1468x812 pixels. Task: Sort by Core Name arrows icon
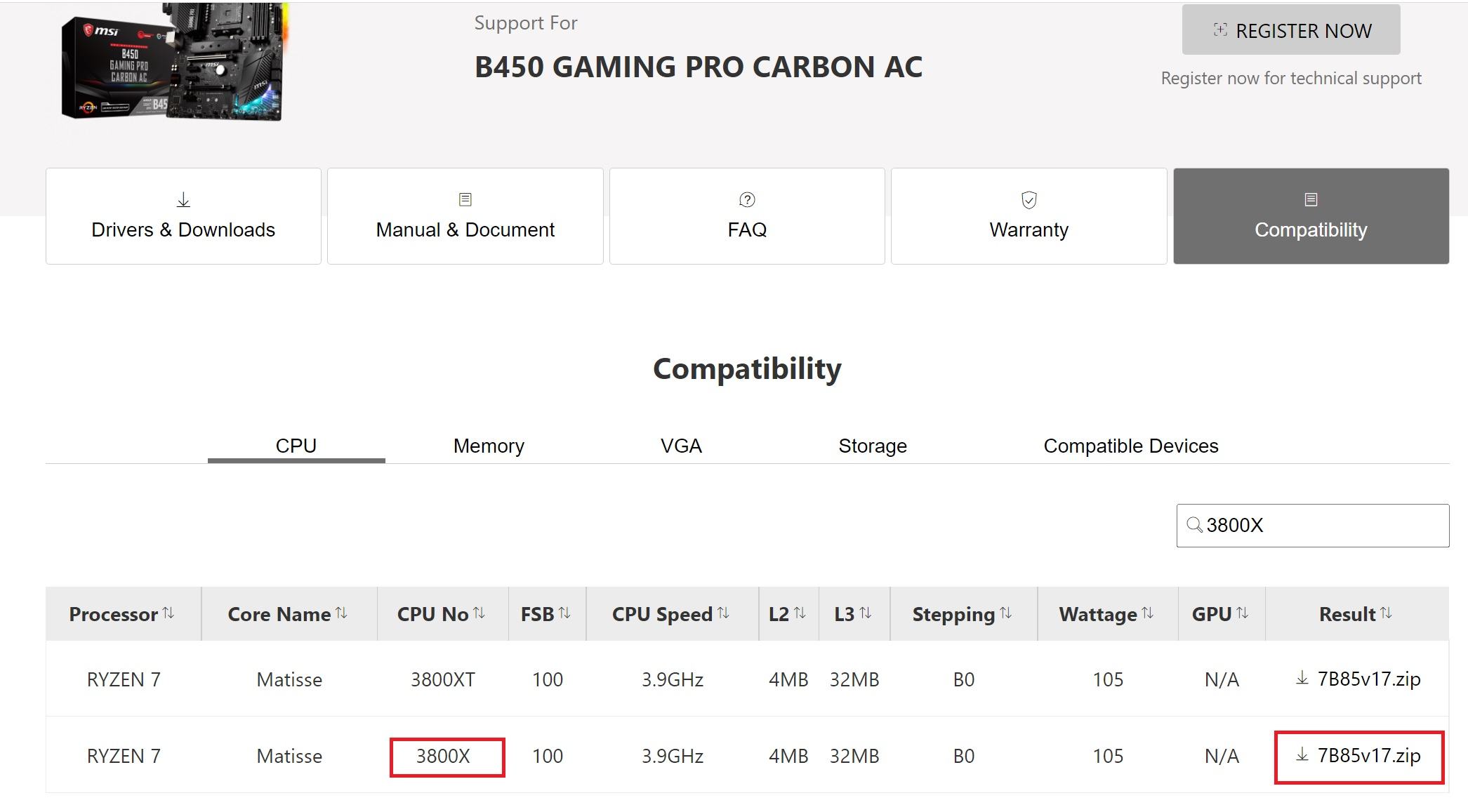tap(341, 613)
